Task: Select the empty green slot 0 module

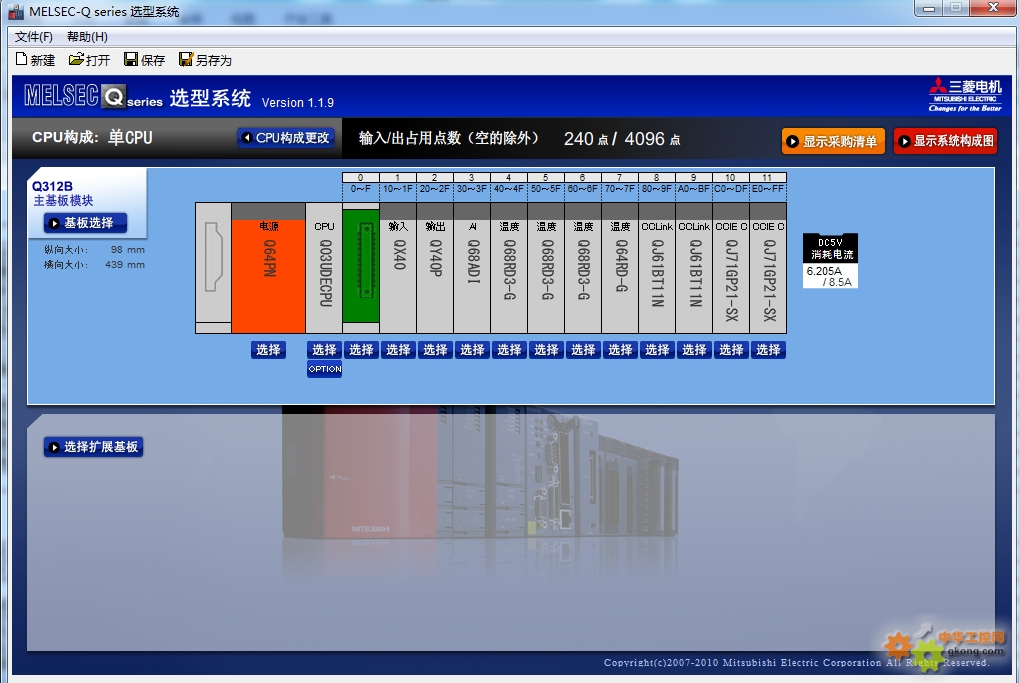Action: point(361,266)
